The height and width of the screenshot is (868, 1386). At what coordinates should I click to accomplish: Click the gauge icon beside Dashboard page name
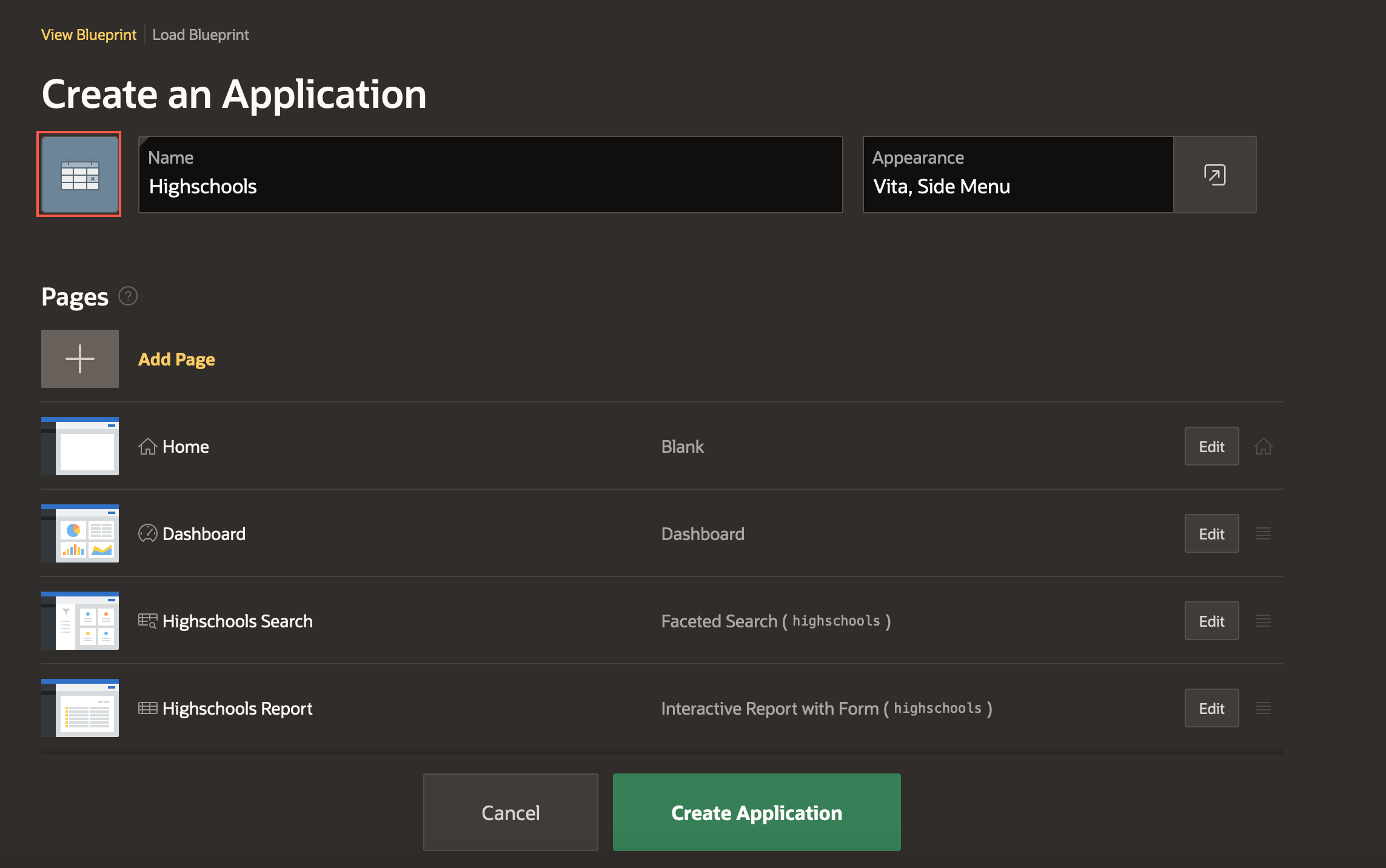[148, 533]
